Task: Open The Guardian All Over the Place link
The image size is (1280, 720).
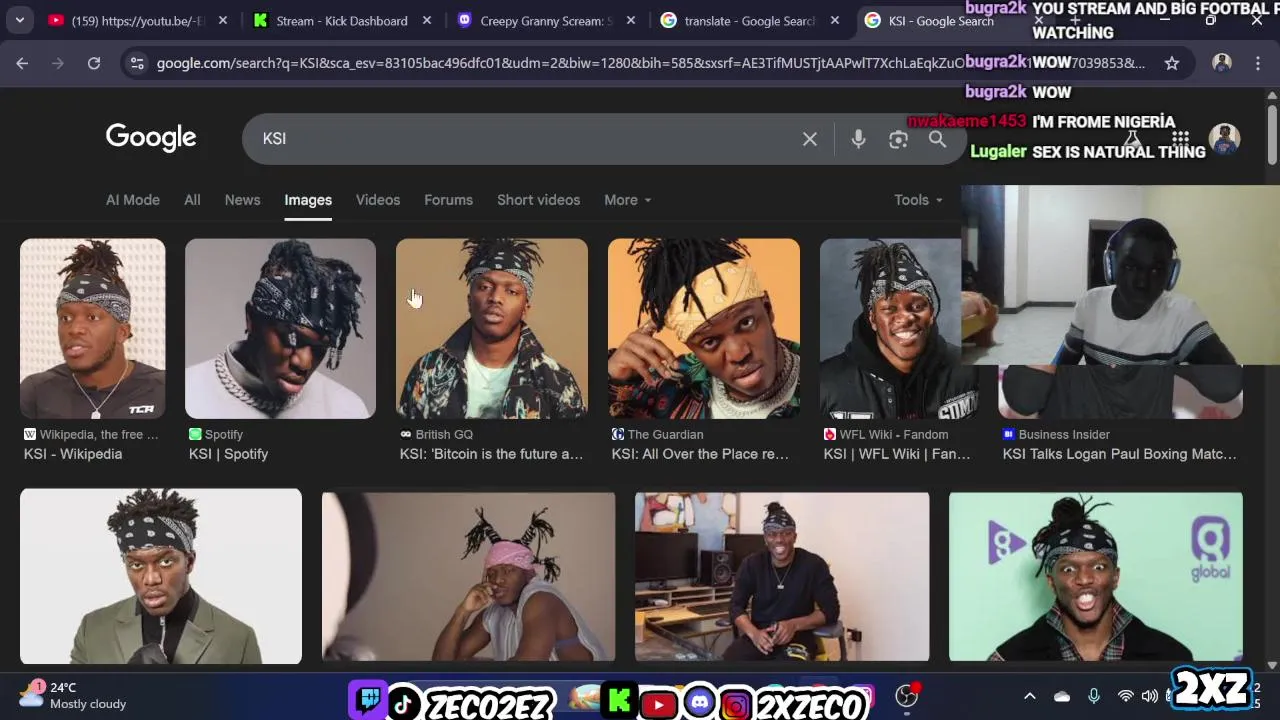Action: [700, 454]
